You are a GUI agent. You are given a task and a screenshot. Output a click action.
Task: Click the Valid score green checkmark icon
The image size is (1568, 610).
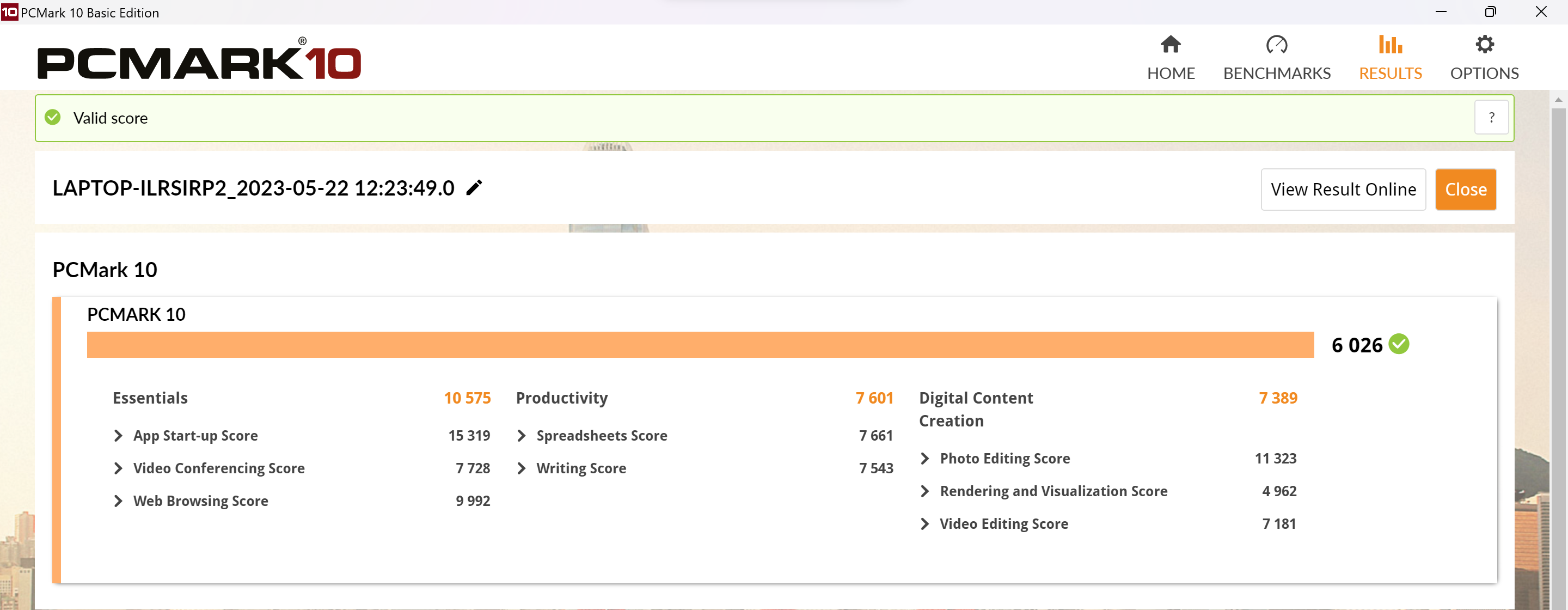tap(53, 118)
